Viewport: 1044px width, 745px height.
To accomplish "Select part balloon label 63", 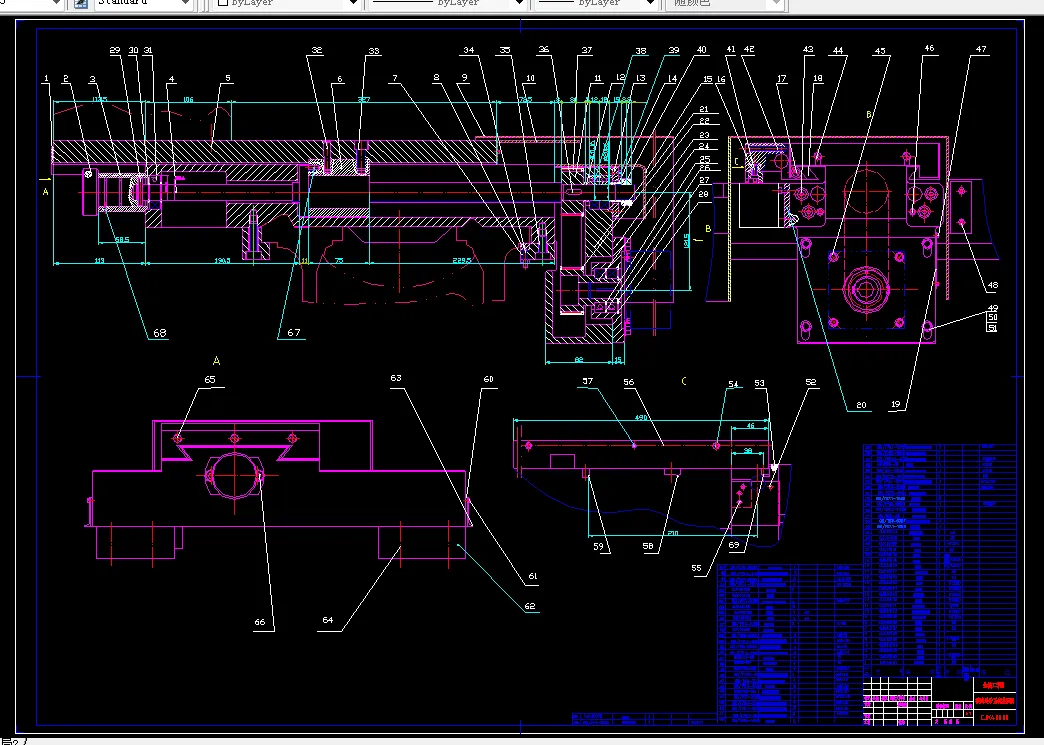I will tap(396, 377).
